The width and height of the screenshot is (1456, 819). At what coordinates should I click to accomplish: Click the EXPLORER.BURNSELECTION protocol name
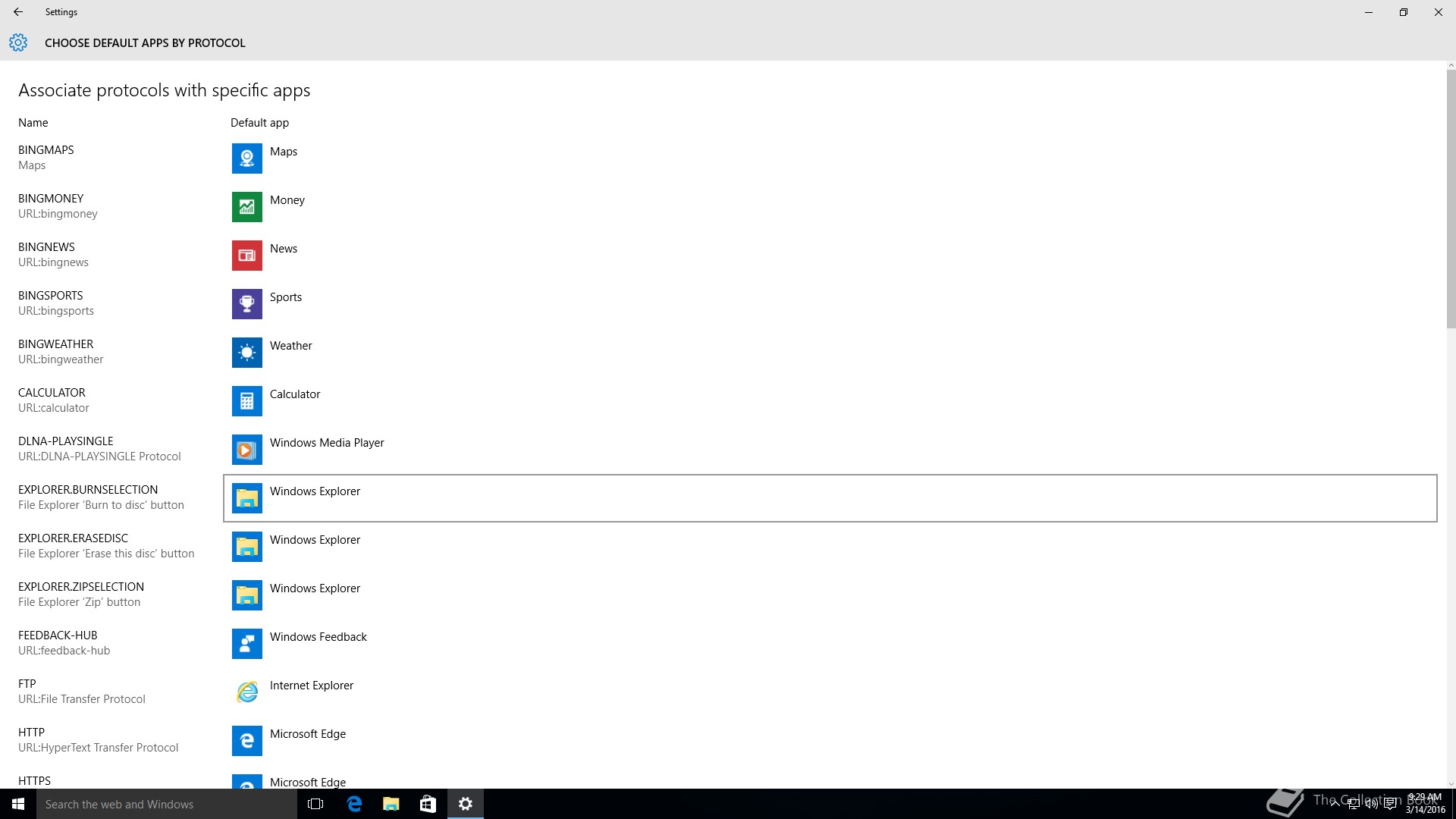(88, 490)
